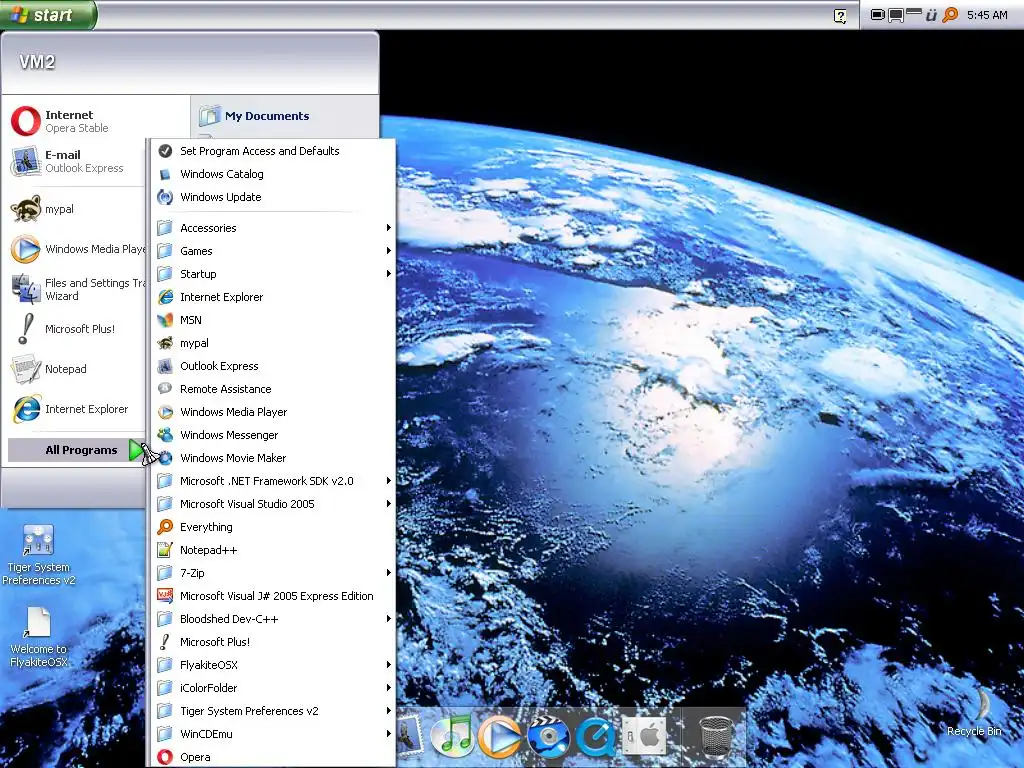Click the trash can dock icon
Screen dimensions: 1024x768
click(x=715, y=736)
